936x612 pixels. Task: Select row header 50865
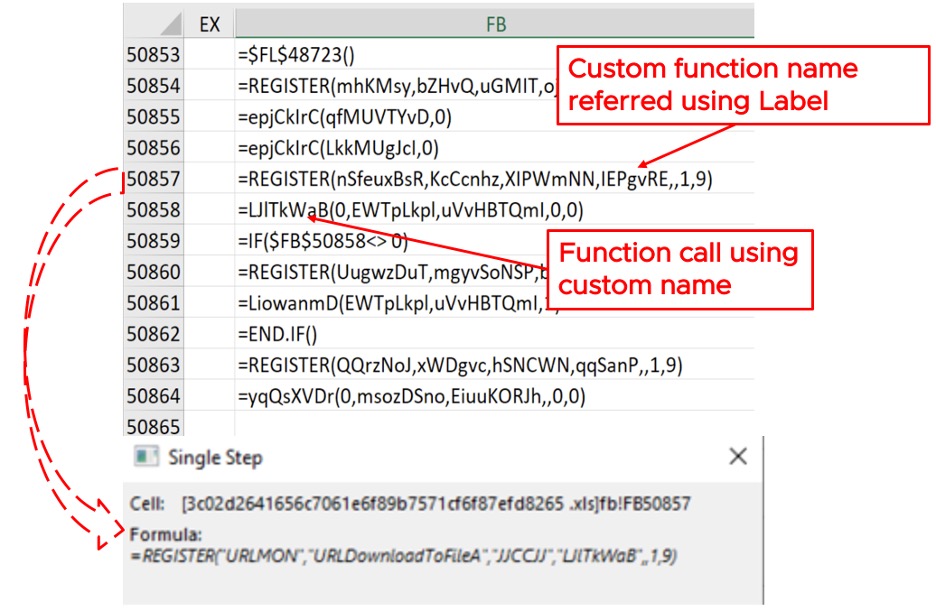tap(153, 426)
